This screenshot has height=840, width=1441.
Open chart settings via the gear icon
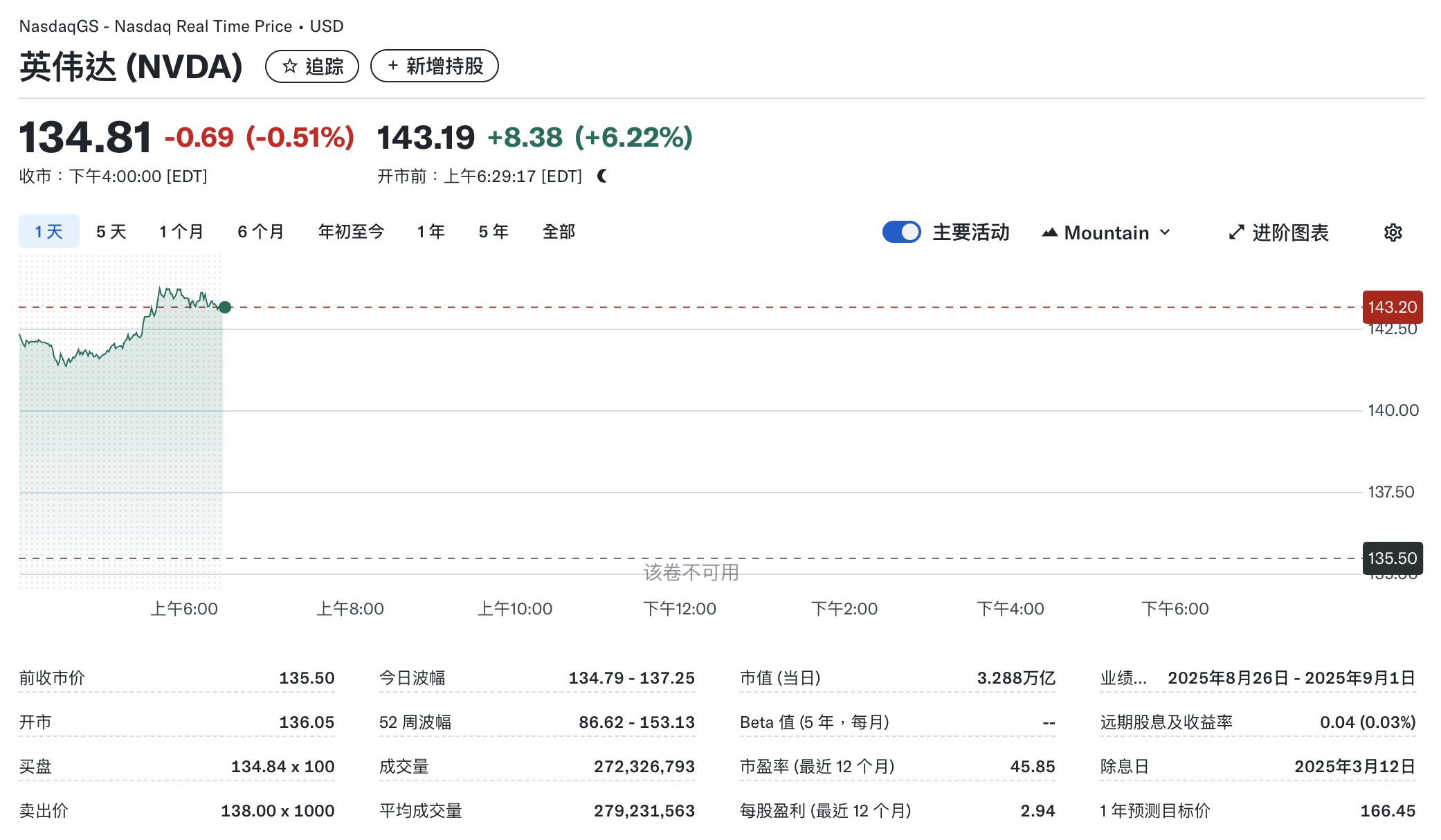[1393, 232]
